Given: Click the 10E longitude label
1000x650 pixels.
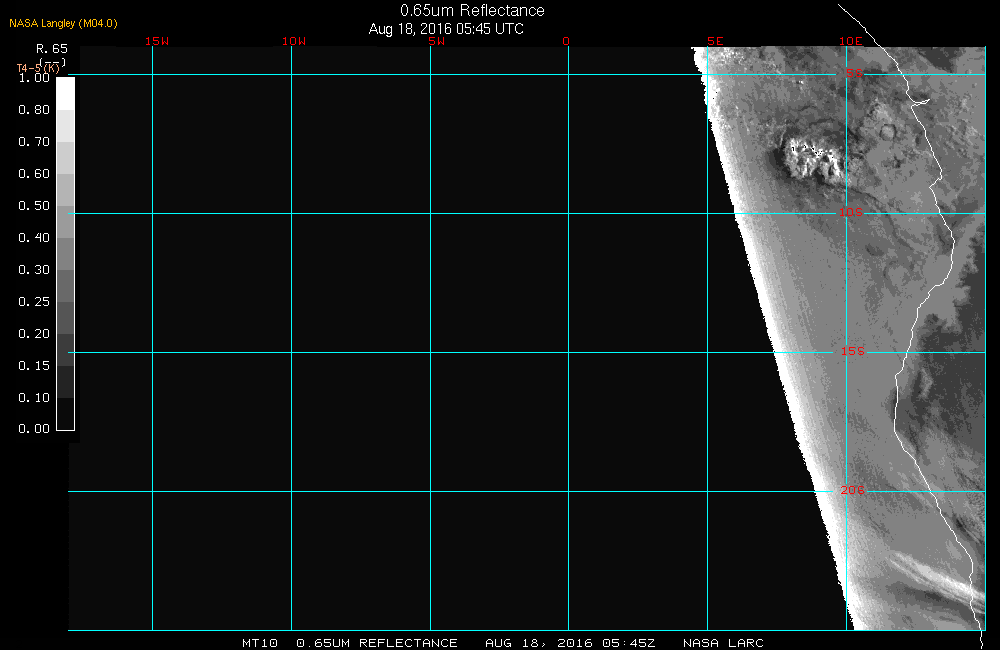Looking at the screenshot, I should 851,41.
